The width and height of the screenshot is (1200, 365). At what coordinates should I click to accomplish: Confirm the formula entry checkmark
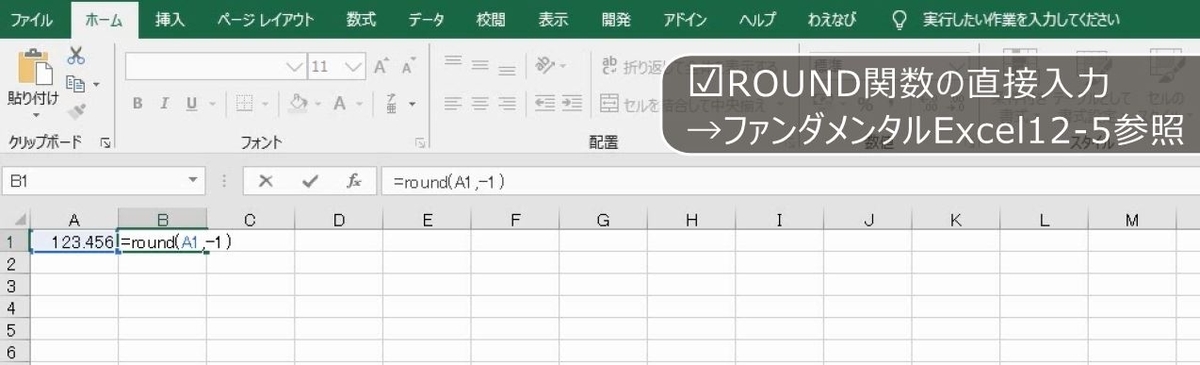click(x=309, y=181)
